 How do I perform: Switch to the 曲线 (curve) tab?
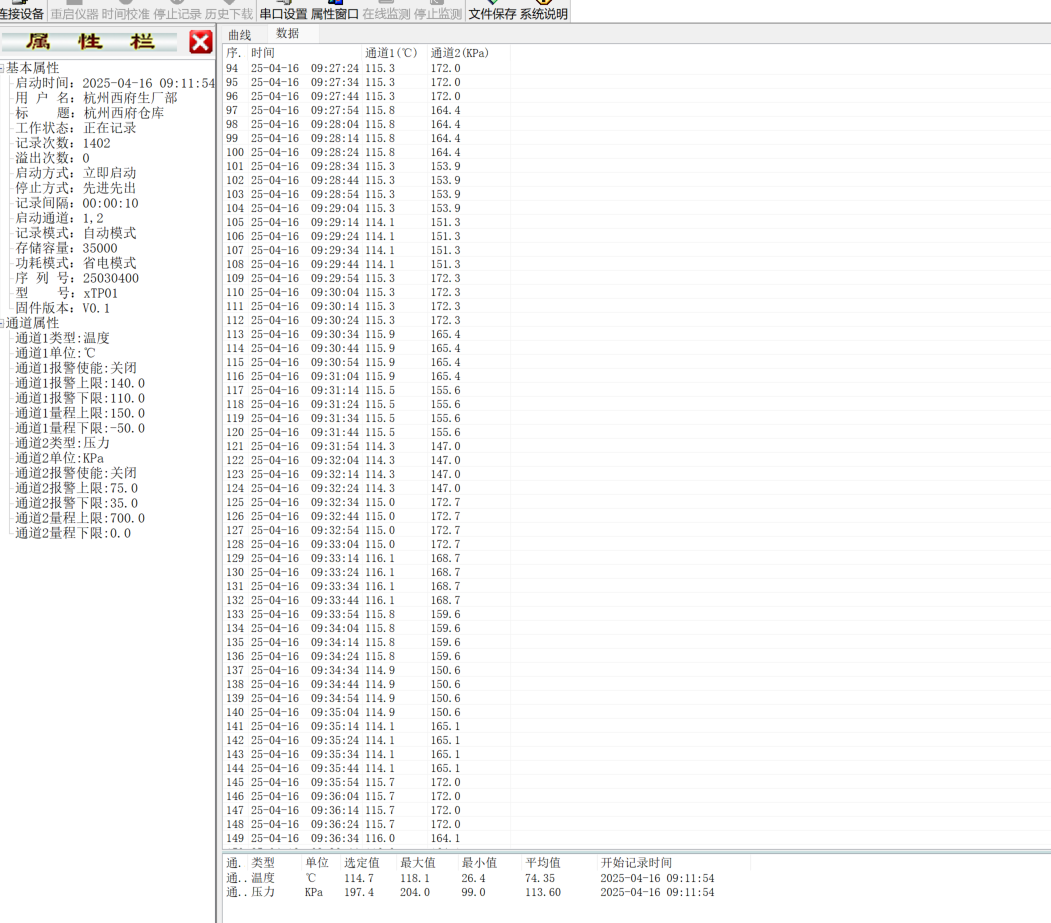[x=239, y=33]
